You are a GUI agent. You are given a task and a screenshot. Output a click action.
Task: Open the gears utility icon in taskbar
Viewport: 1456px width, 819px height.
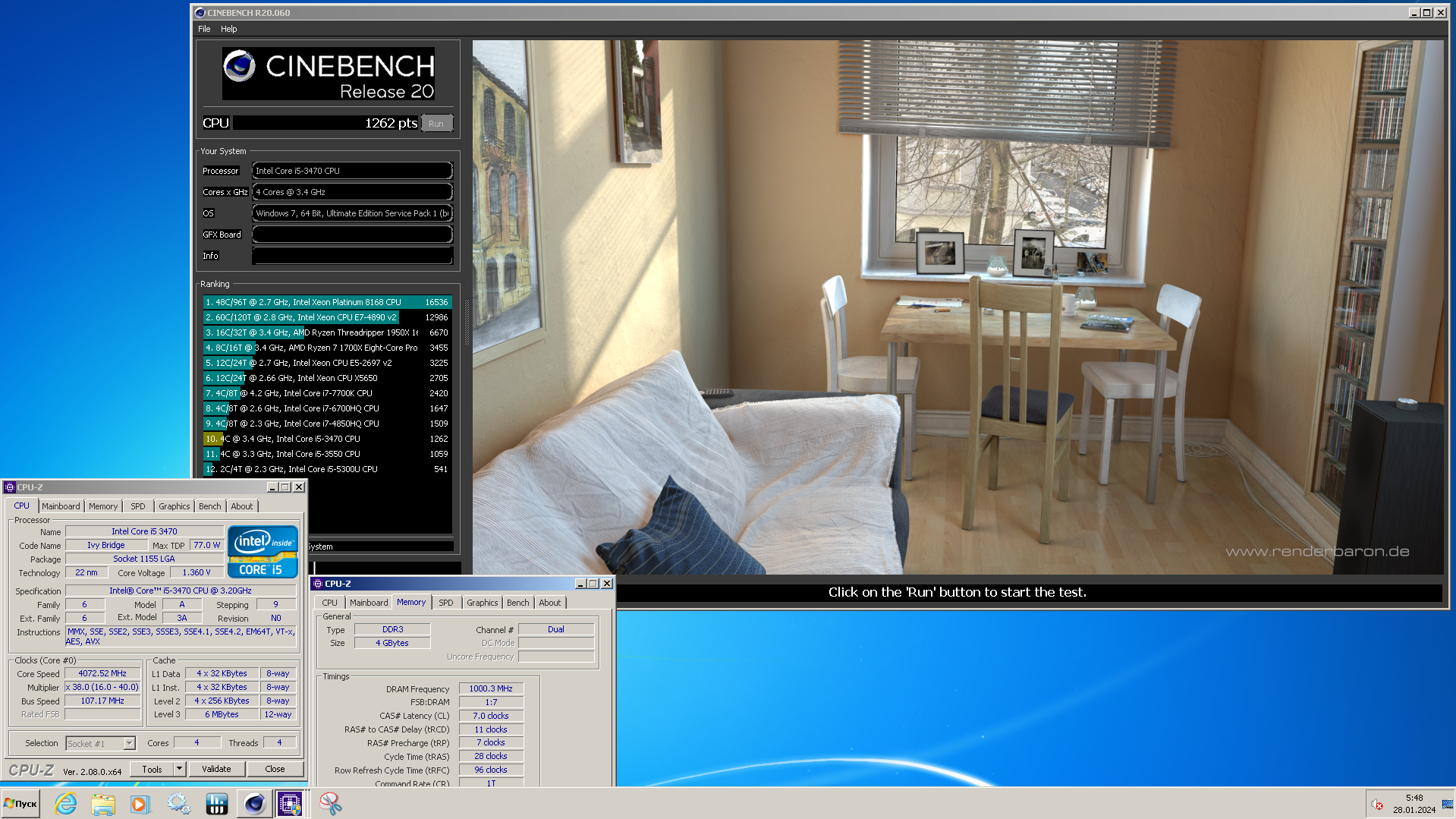(x=178, y=803)
